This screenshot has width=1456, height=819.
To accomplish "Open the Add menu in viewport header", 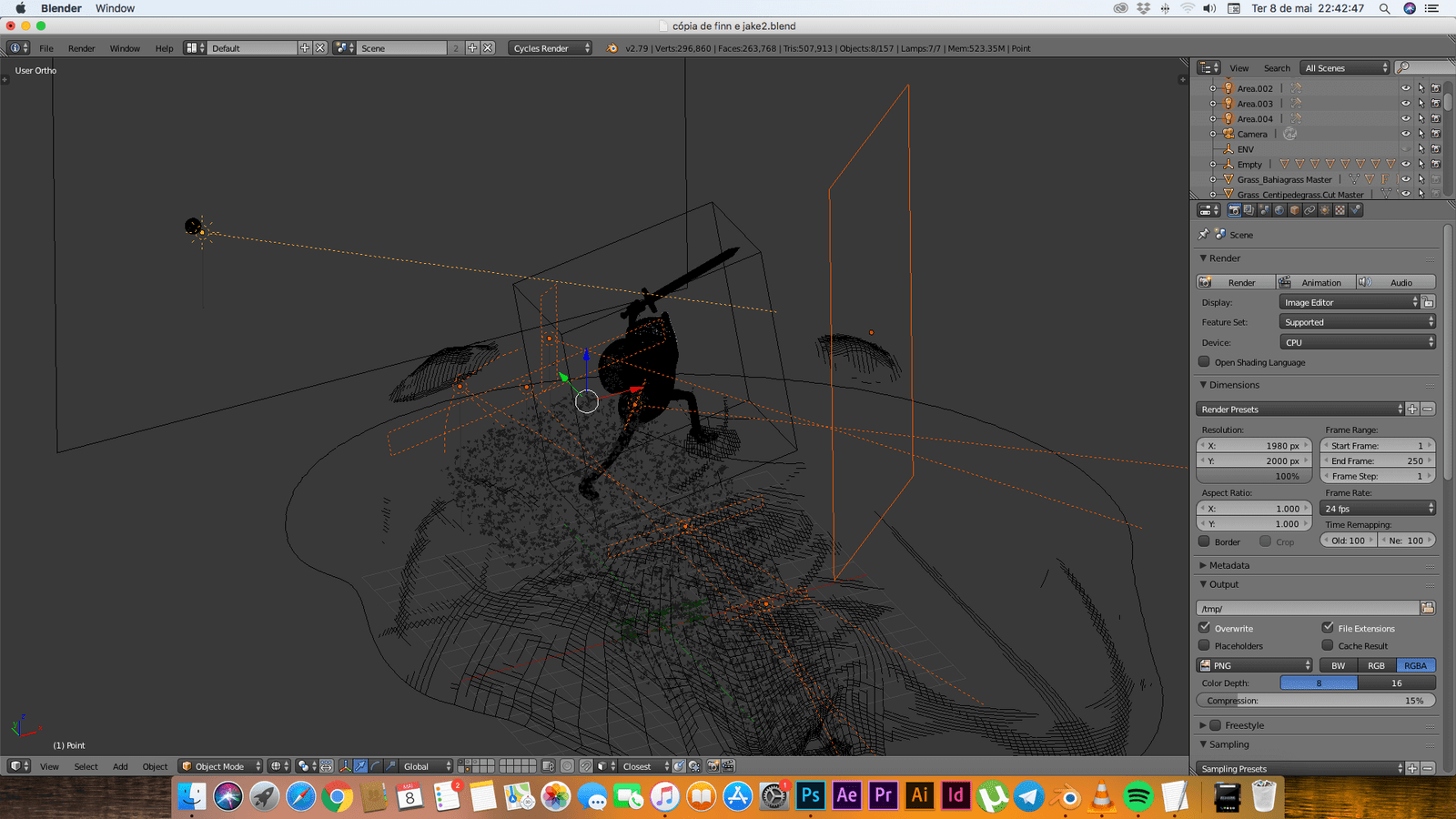I will (x=120, y=766).
